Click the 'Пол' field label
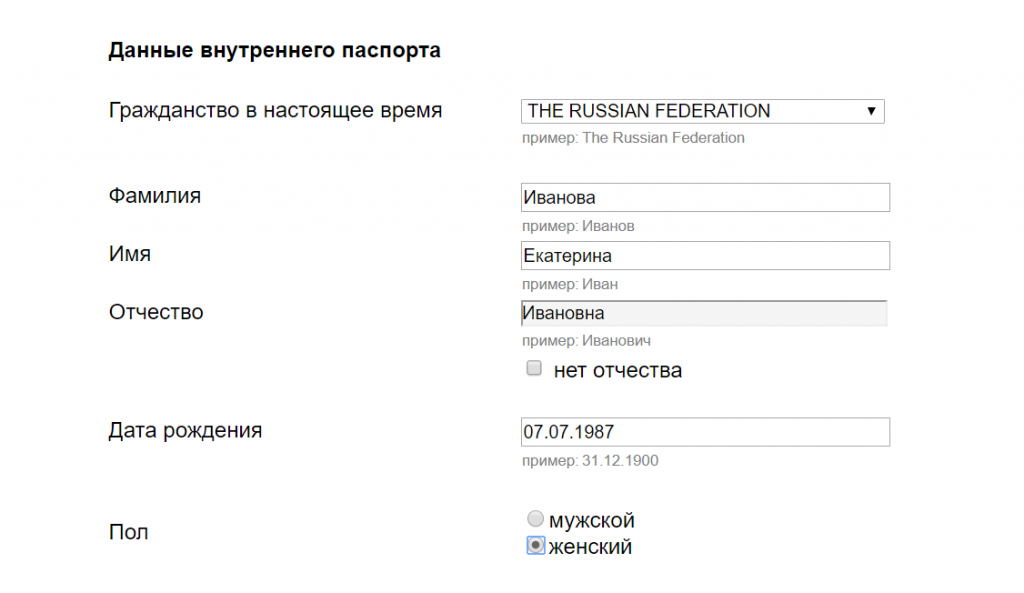This screenshot has width=1024, height=593. (128, 532)
